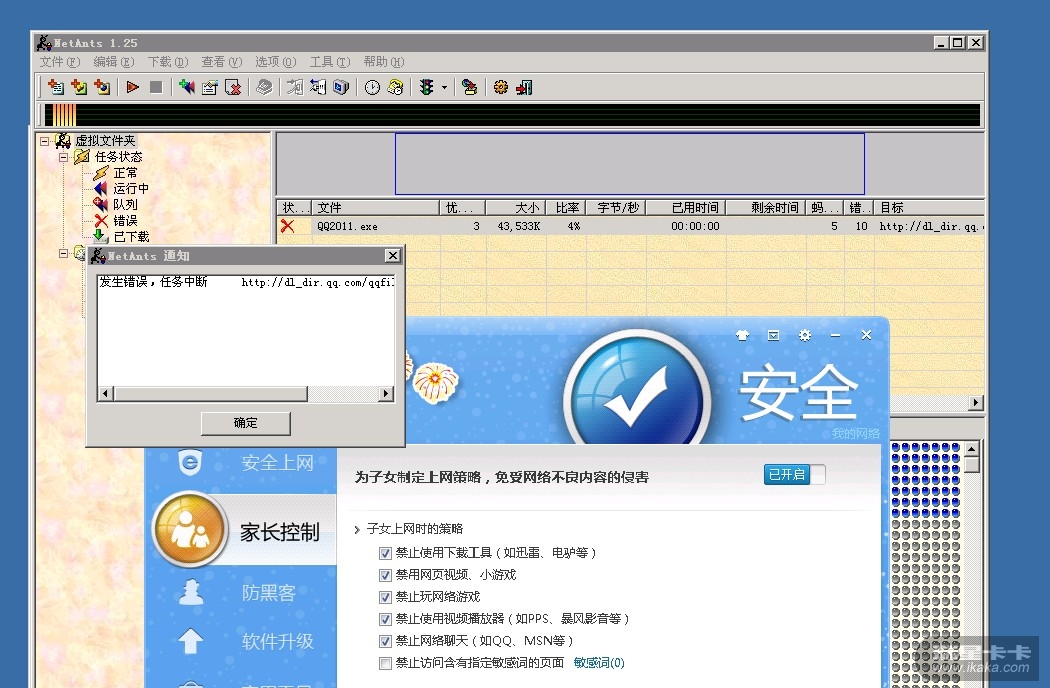Toggle the 已开启 parental control switch
Screen dimensions: 1050x688
coord(794,474)
